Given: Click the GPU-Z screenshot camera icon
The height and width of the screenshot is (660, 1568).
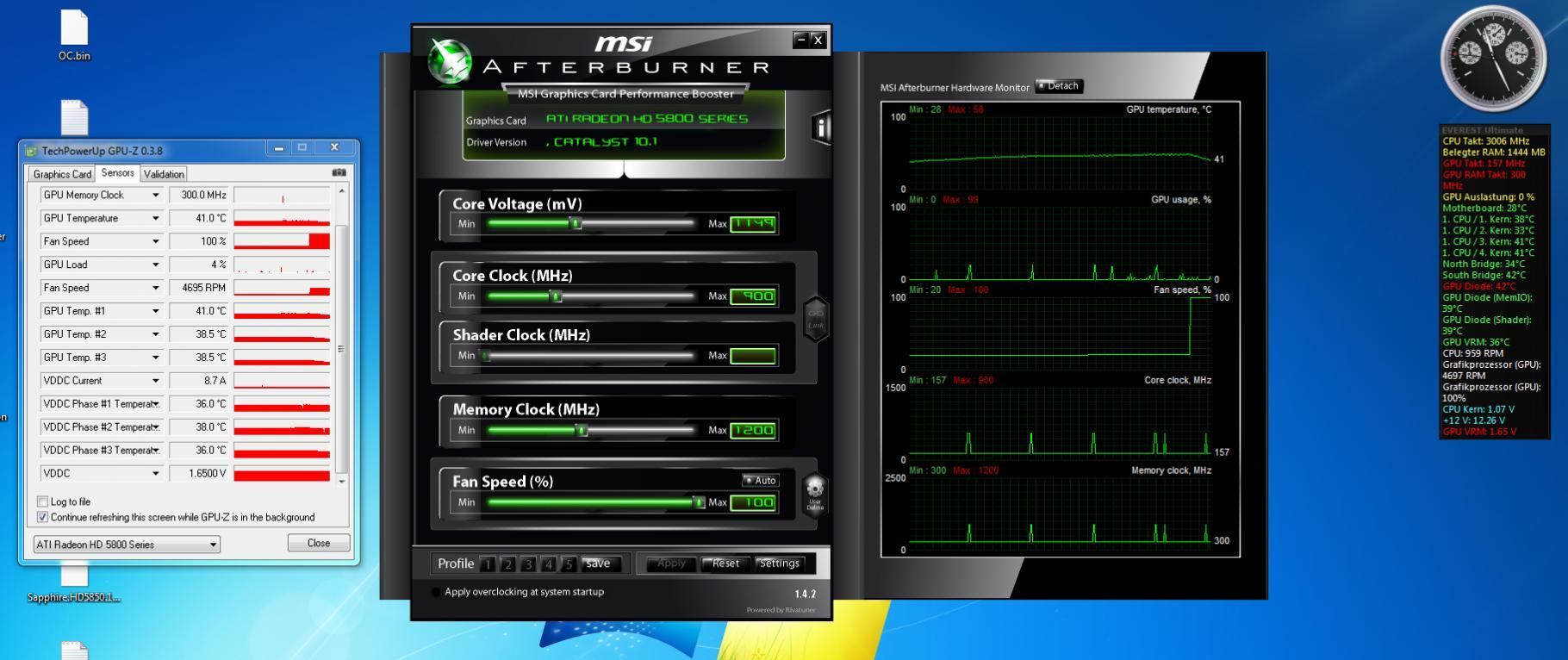Looking at the screenshot, I should click(x=339, y=172).
